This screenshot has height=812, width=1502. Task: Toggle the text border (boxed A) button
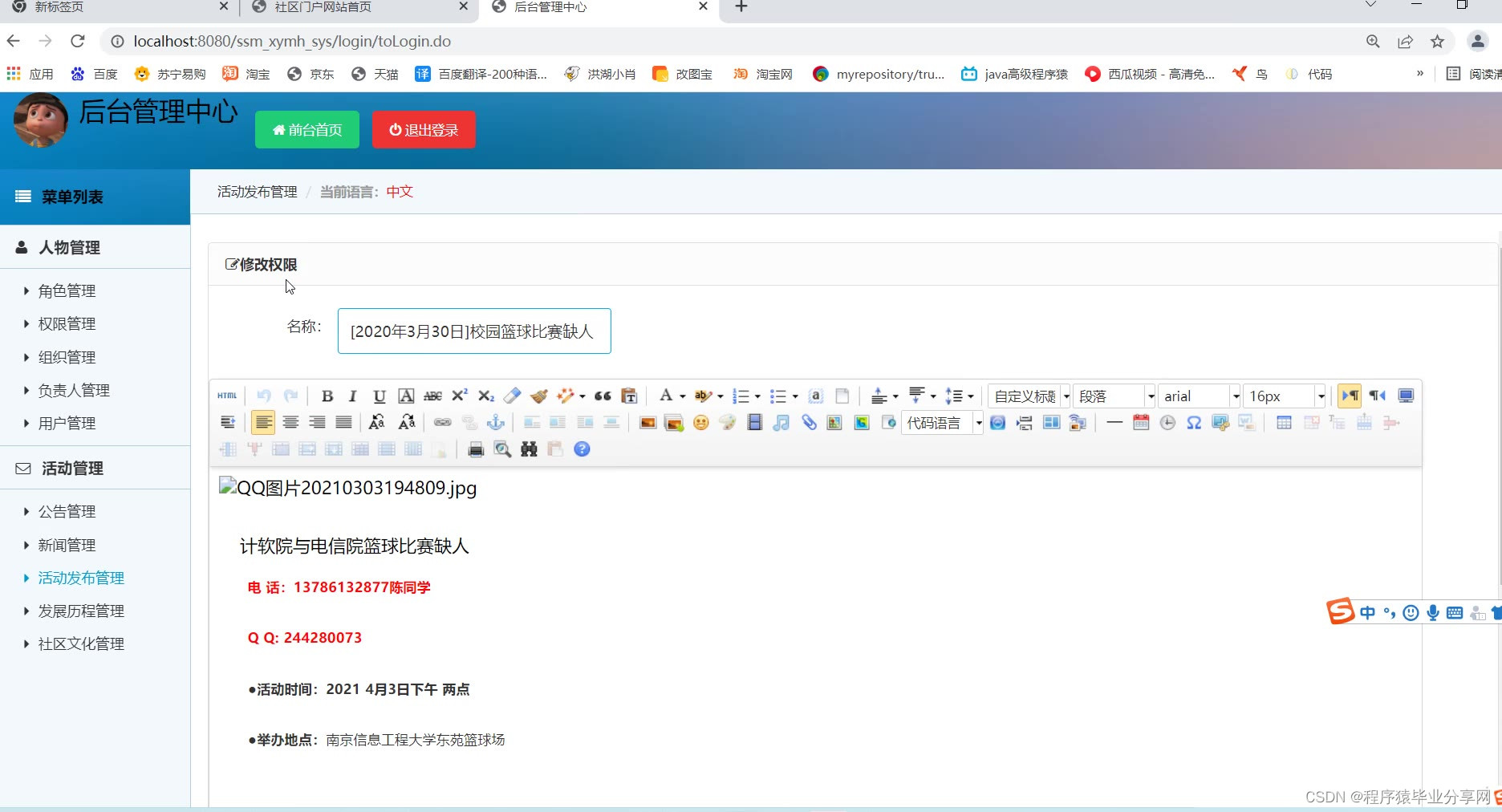click(x=406, y=396)
